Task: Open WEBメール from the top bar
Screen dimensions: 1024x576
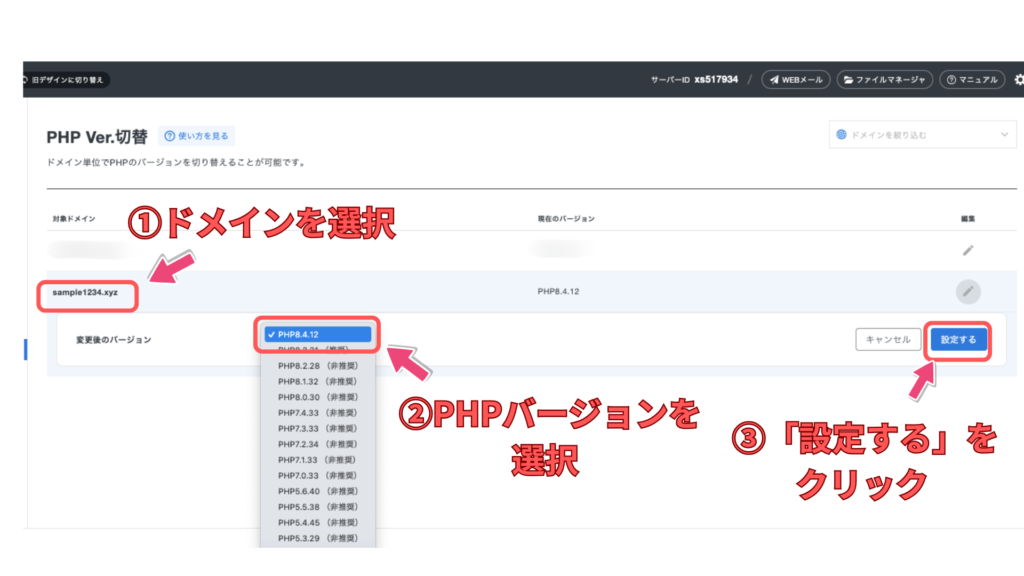Action: tap(795, 79)
